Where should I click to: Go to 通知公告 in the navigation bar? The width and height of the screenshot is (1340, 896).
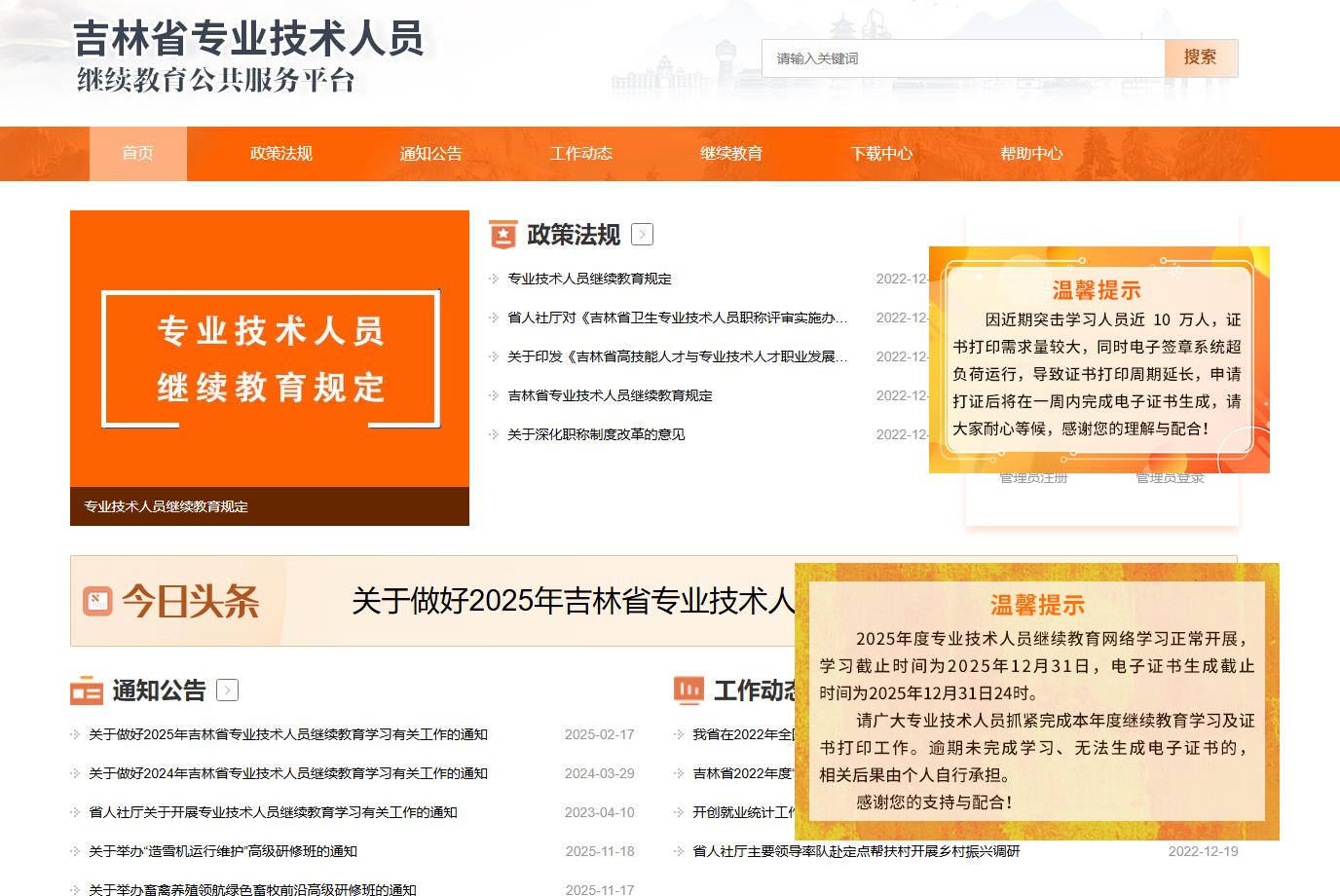(x=430, y=154)
